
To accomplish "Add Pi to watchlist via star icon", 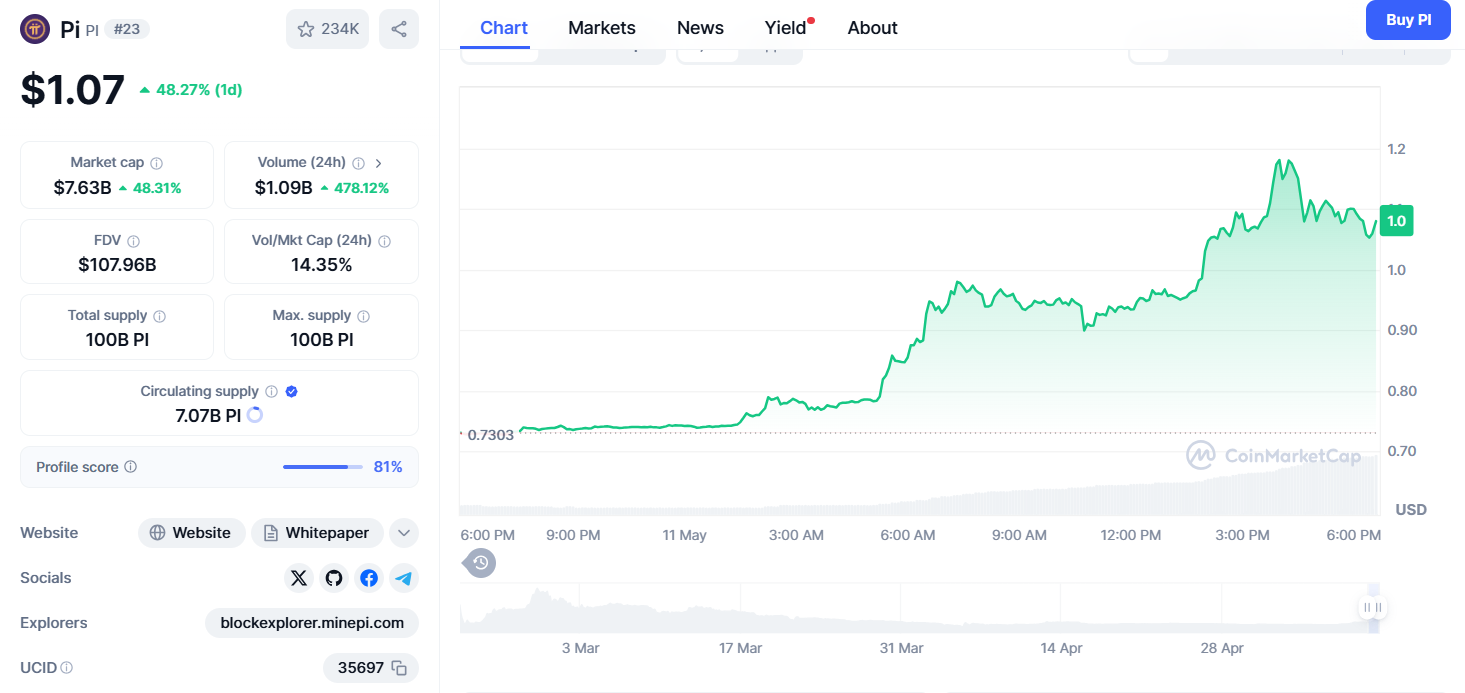I will tap(327, 29).
